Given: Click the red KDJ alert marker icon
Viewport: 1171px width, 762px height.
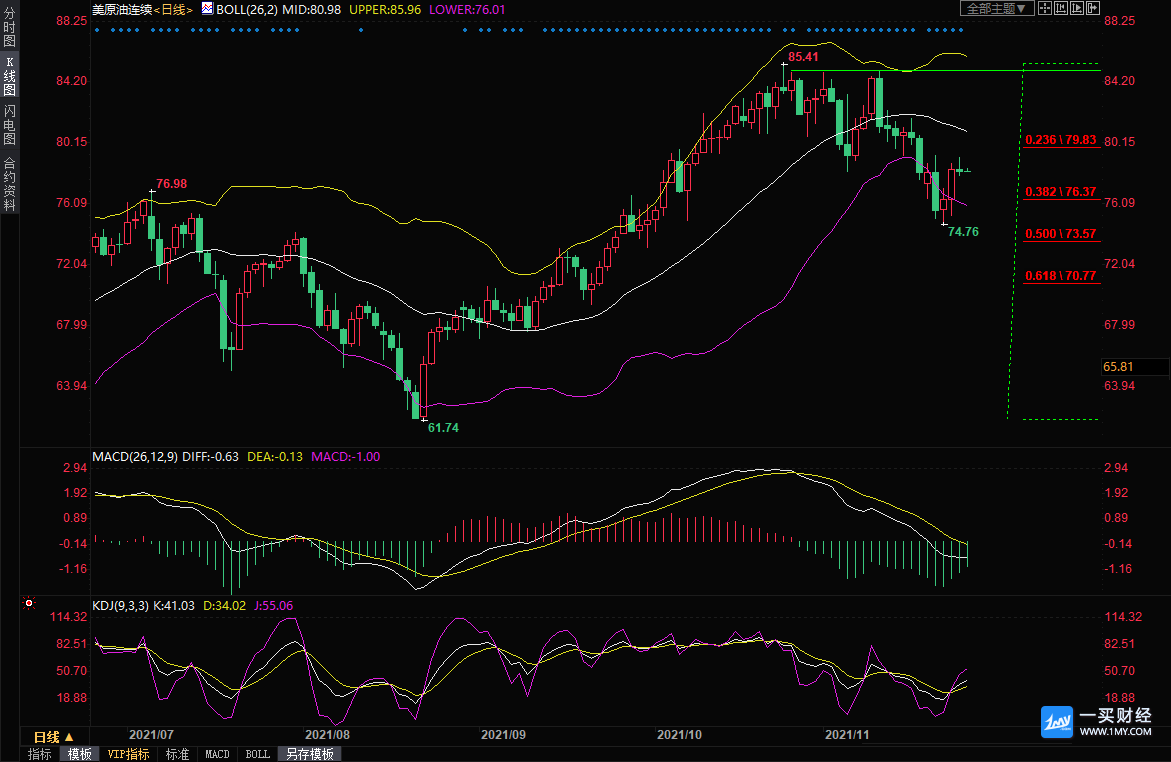Looking at the screenshot, I should coord(29,603).
